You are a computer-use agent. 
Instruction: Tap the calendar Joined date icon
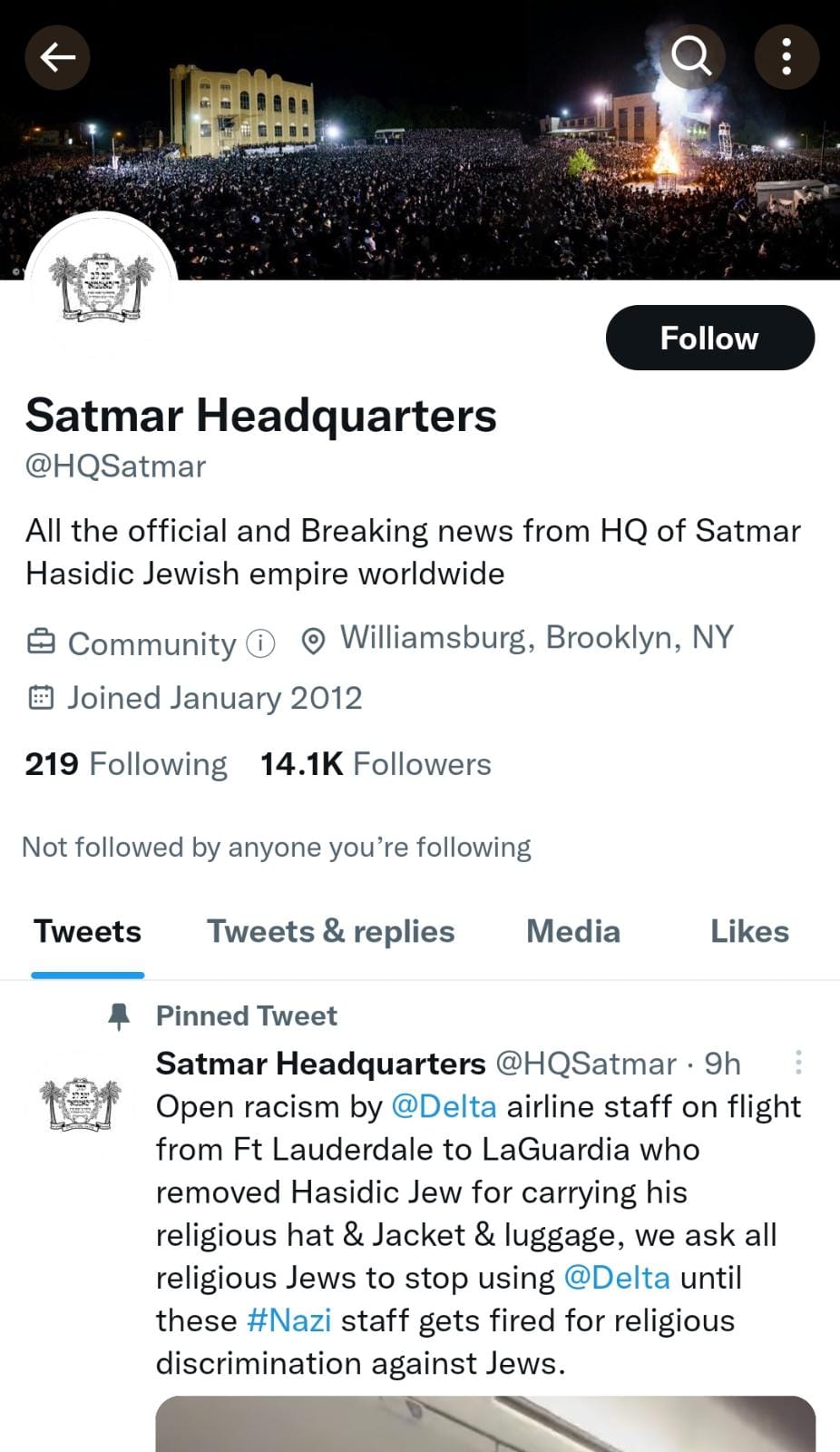point(41,698)
